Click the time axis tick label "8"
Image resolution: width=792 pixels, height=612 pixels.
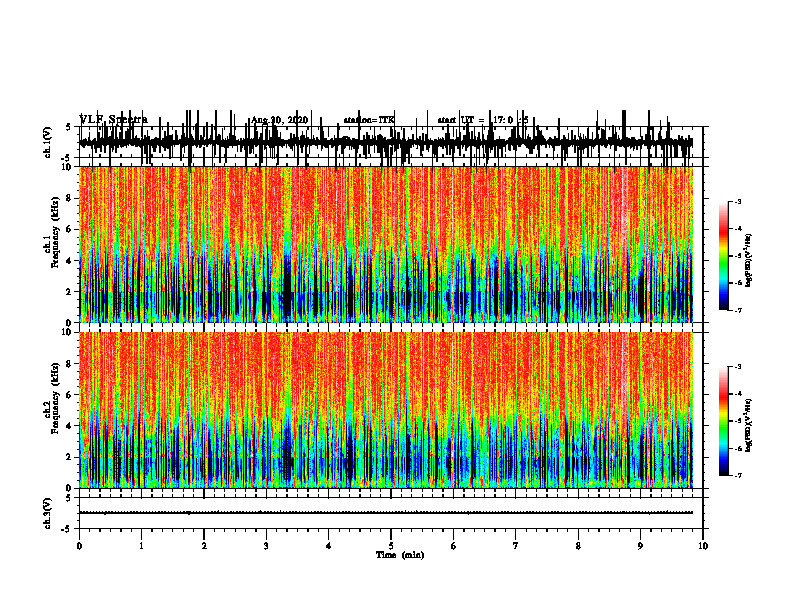[578, 546]
